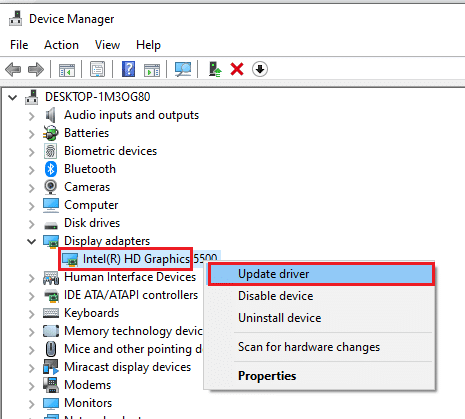
Task: Click the red X Uninstall device icon
Action: click(237, 69)
